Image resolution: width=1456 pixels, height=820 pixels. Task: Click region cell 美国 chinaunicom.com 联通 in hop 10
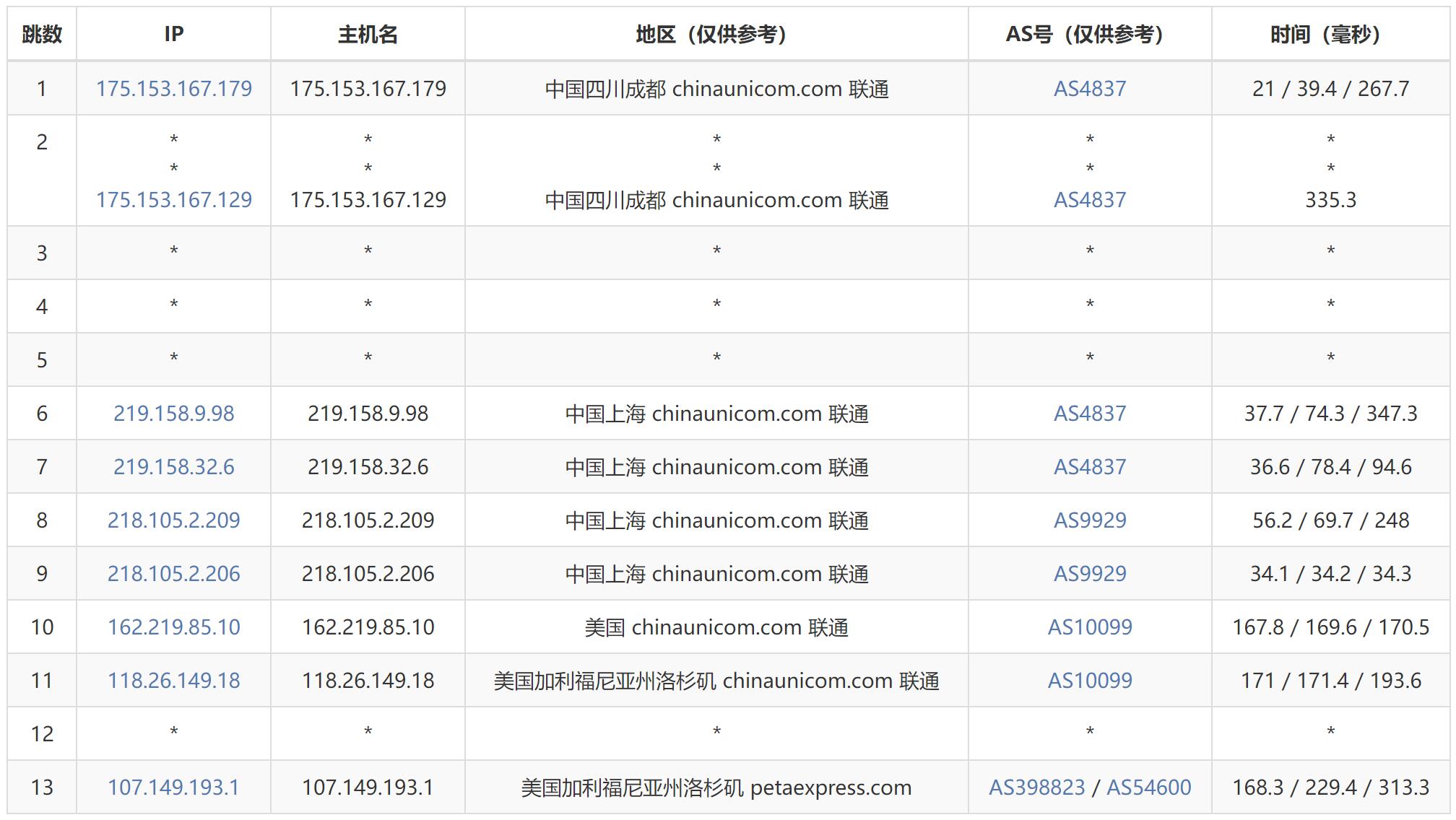(x=716, y=627)
